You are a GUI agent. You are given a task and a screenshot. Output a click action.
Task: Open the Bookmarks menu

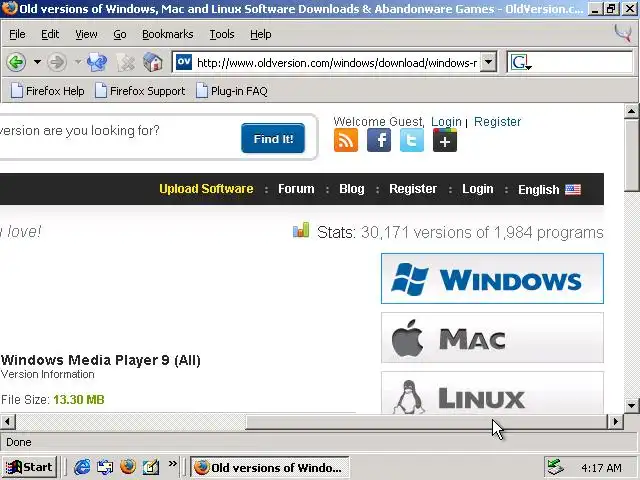point(168,34)
